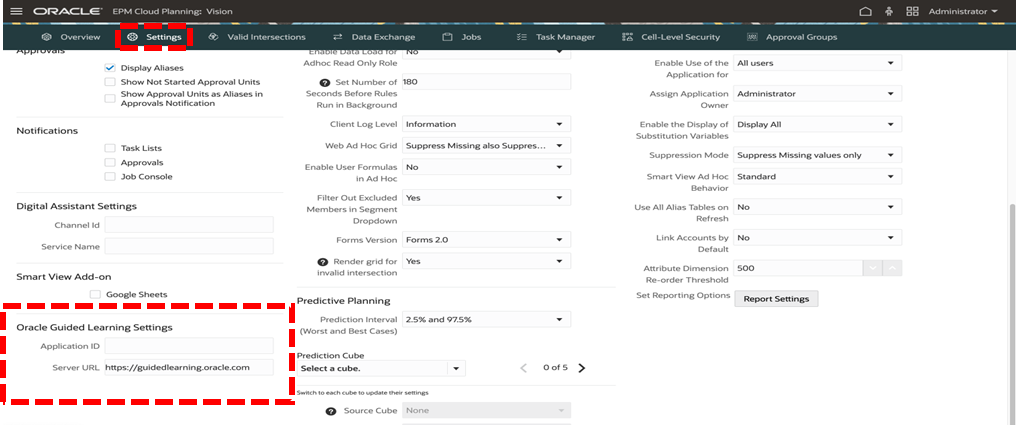Click help icon beside Set Number of Seconds
1016x425 pixels.
pos(324,82)
